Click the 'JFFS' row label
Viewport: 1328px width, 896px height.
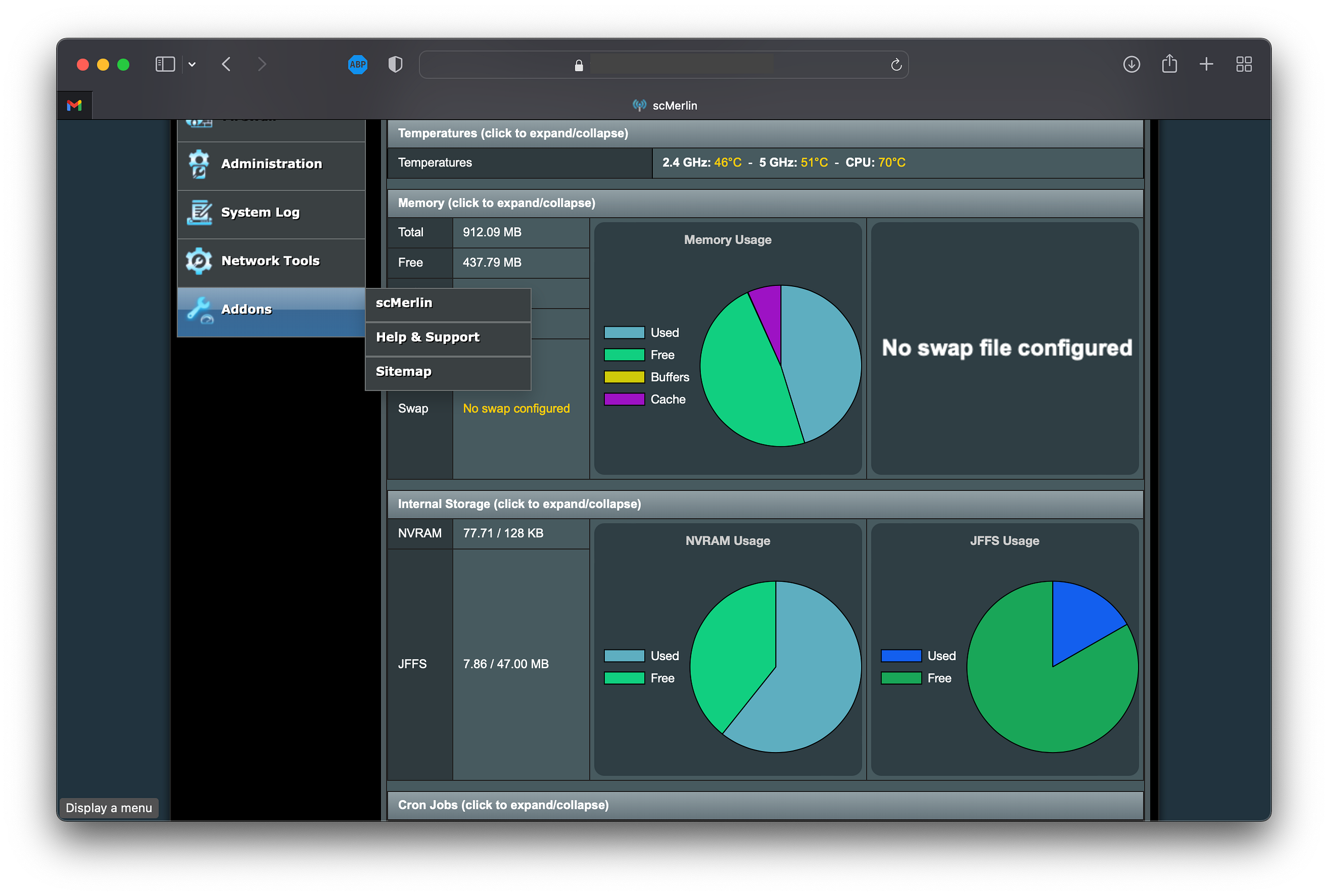click(x=412, y=664)
